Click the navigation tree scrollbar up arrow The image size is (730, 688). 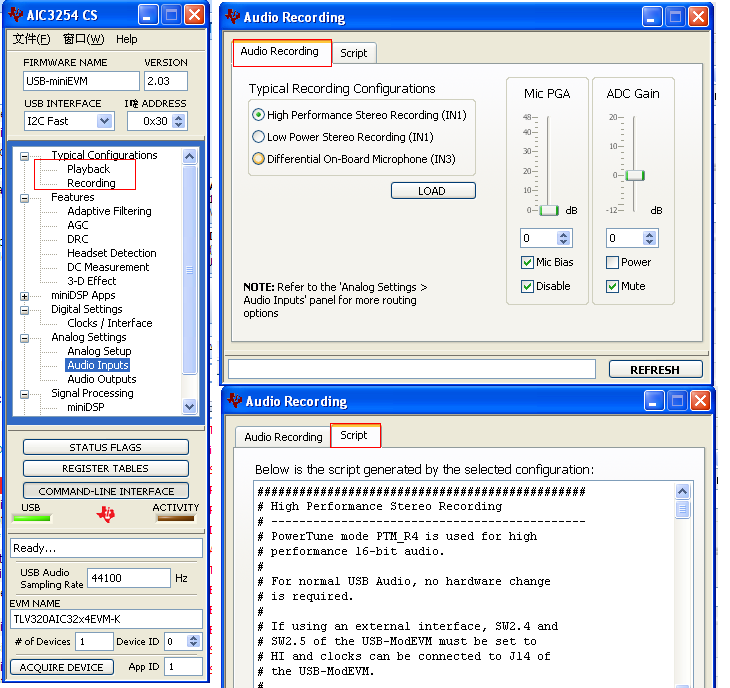[189, 156]
